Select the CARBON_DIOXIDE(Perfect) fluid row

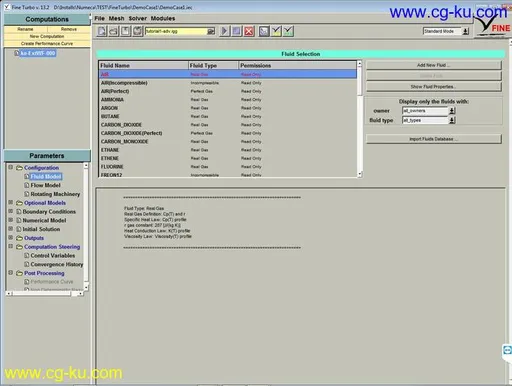pos(228,133)
